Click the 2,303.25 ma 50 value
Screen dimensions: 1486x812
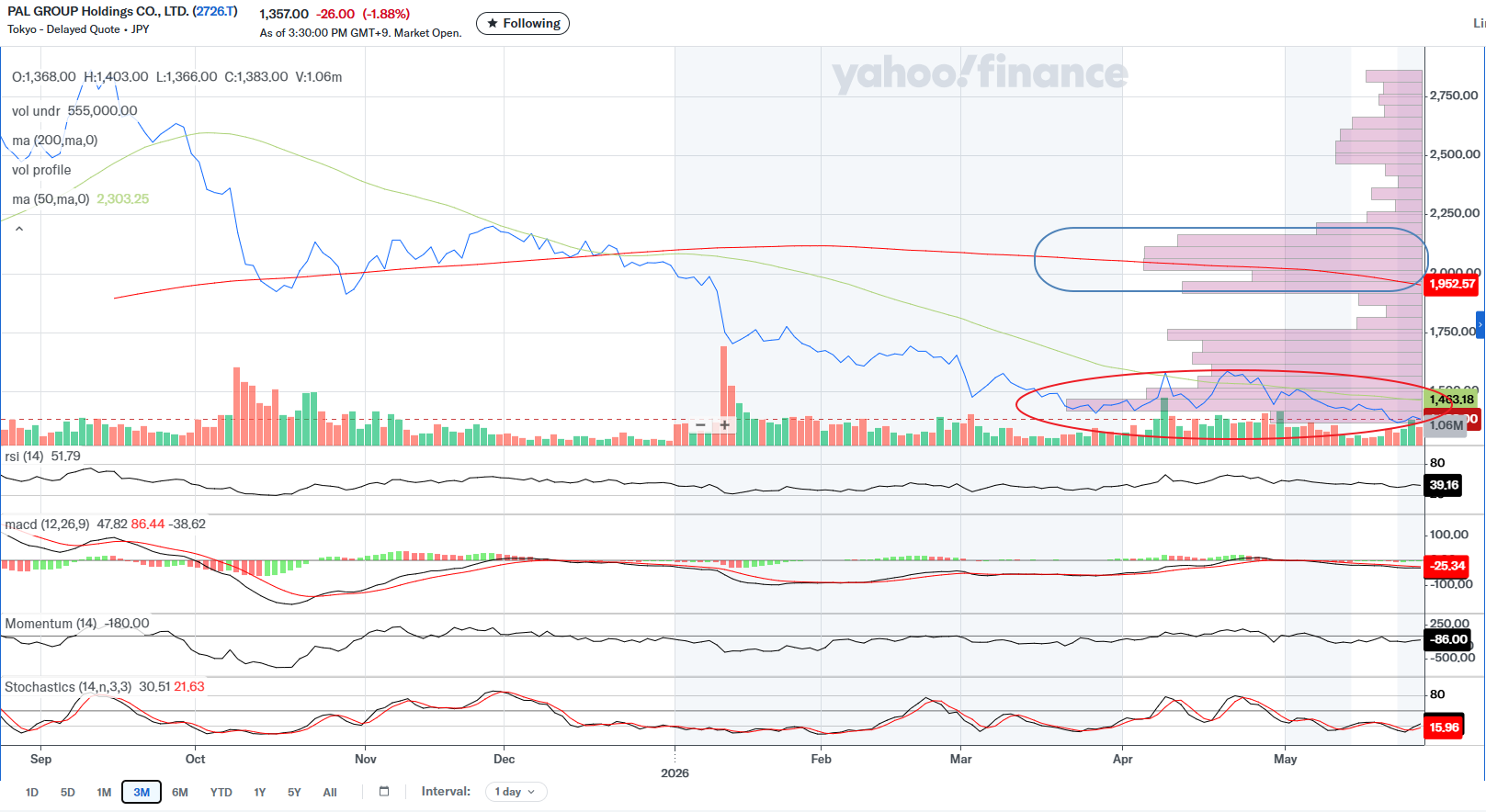[x=123, y=199]
